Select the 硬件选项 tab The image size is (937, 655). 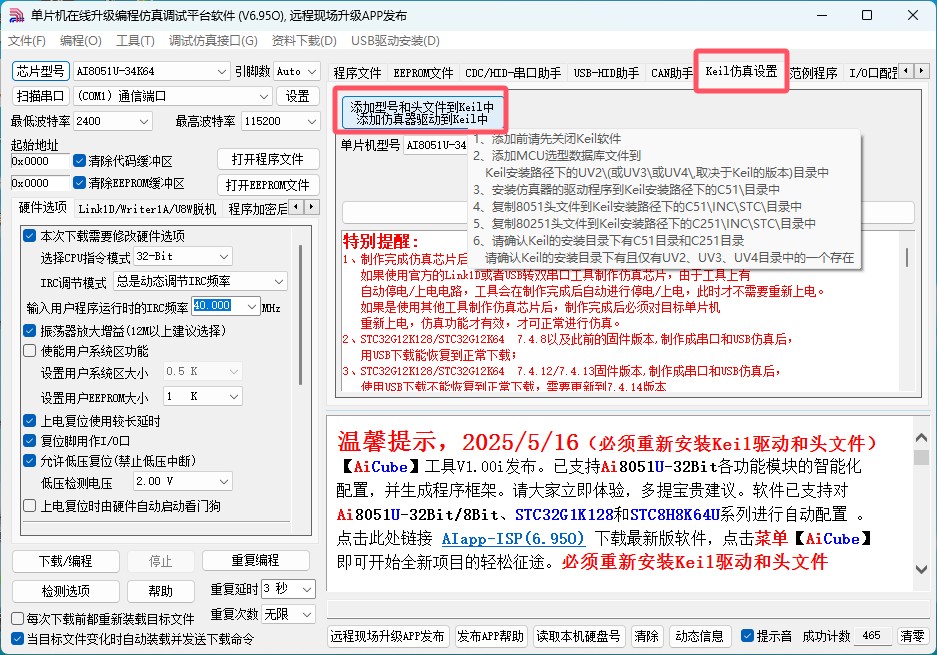(42, 207)
